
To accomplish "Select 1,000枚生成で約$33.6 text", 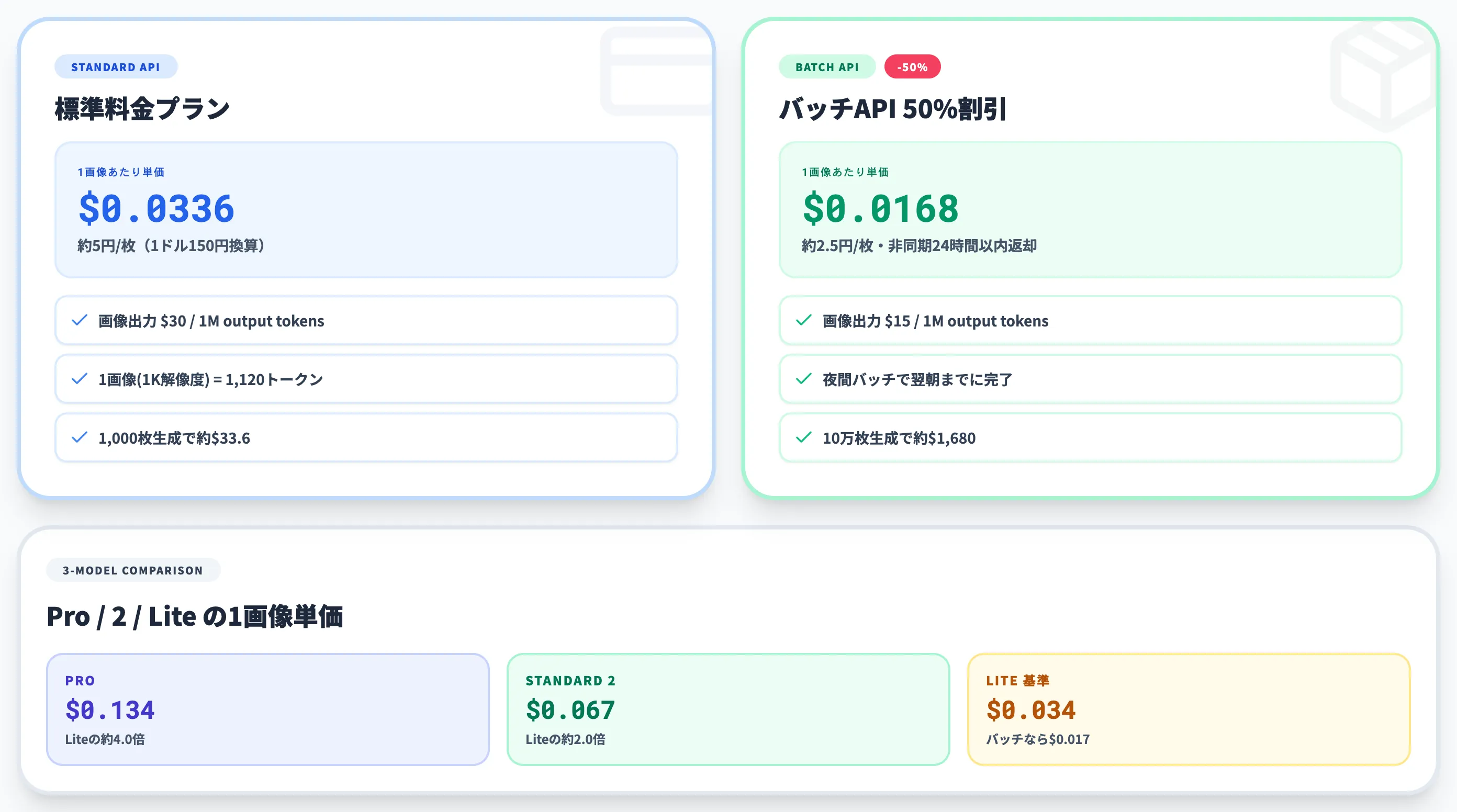I will (174, 438).
